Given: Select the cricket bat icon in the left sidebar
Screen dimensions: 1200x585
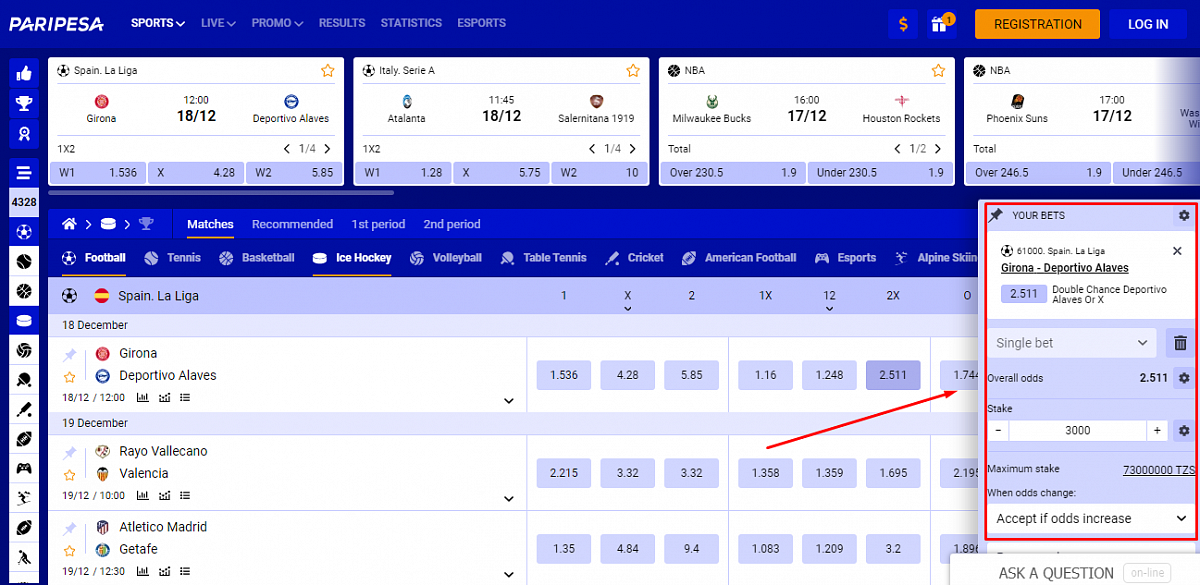Looking at the screenshot, I should tap(24, 410).
